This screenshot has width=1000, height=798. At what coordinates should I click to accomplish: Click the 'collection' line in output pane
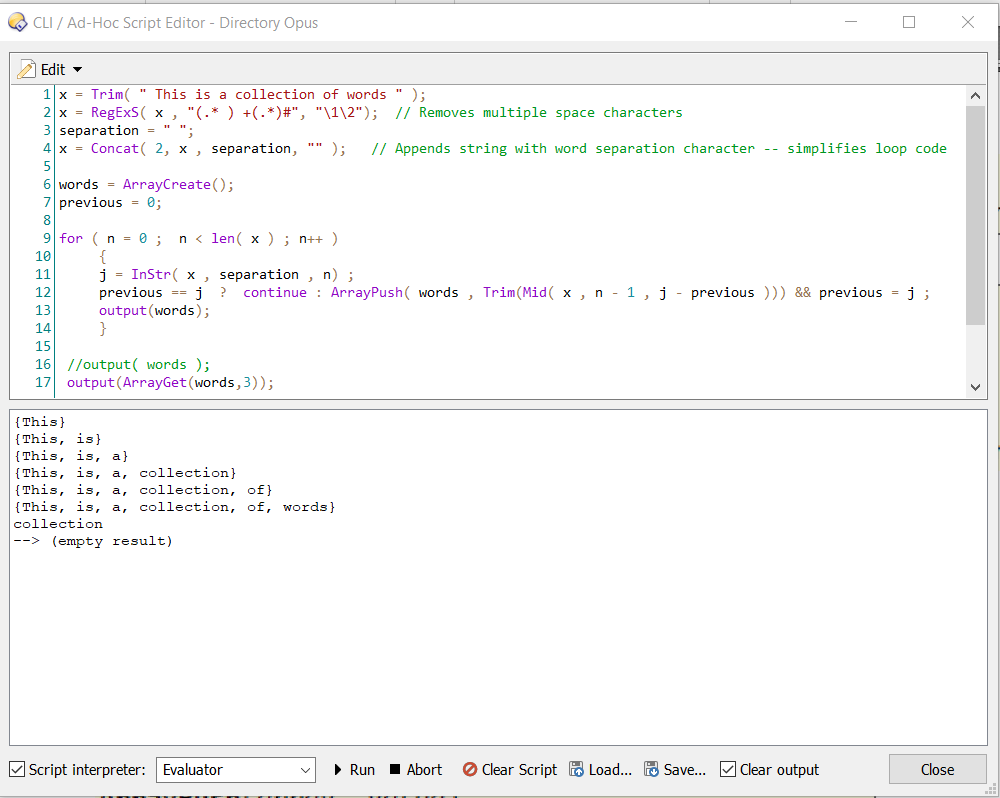58,524
